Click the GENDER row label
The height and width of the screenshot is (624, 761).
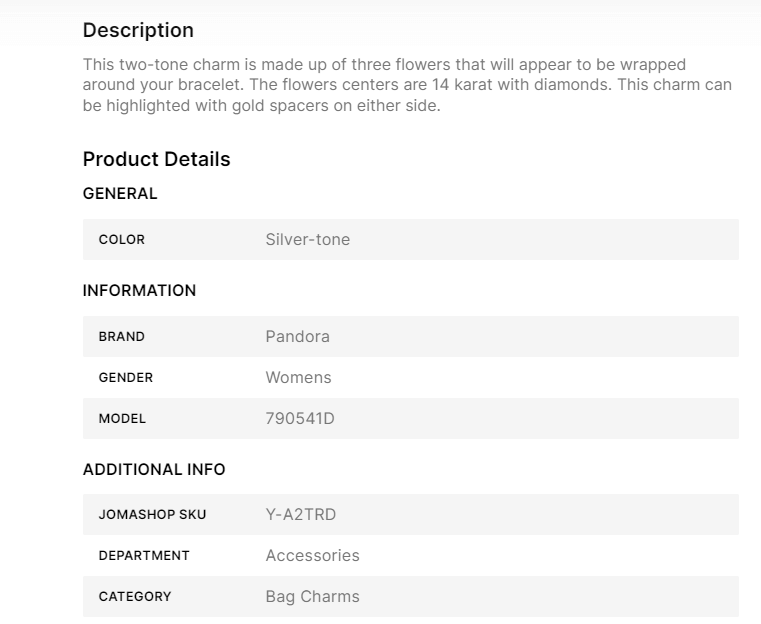125,378
